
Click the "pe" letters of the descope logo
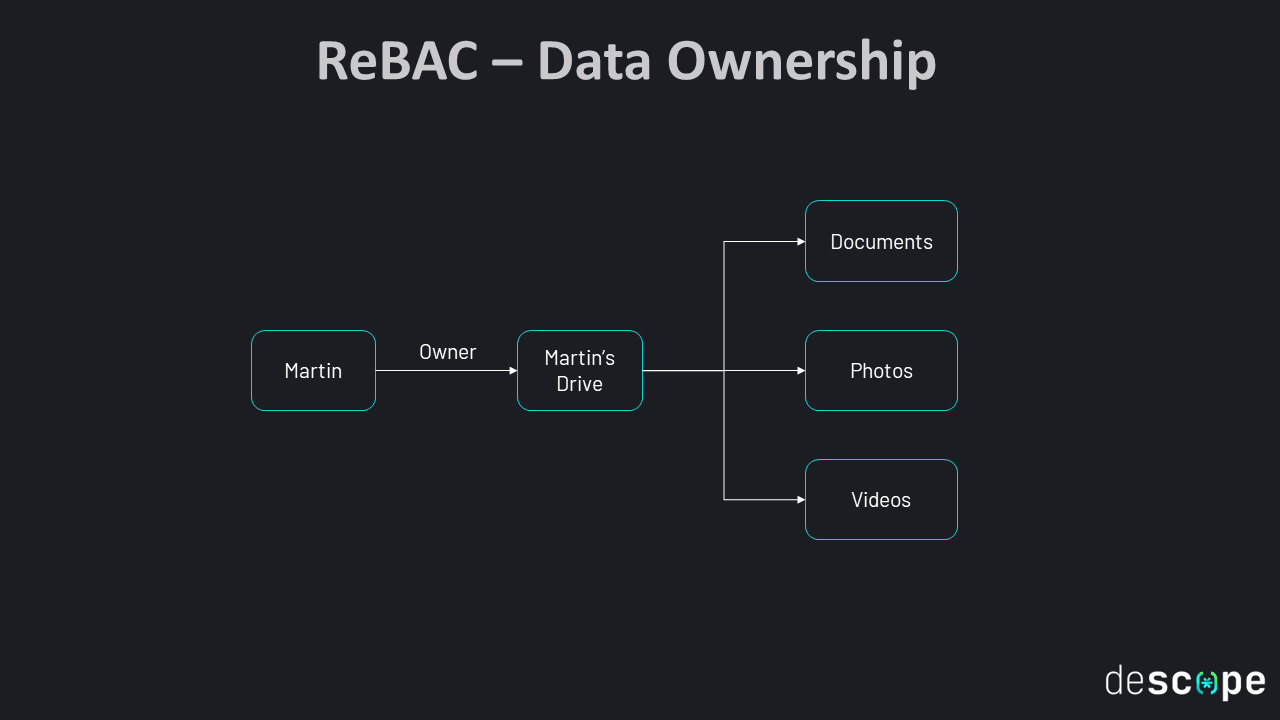click(x=1243, y=684)
